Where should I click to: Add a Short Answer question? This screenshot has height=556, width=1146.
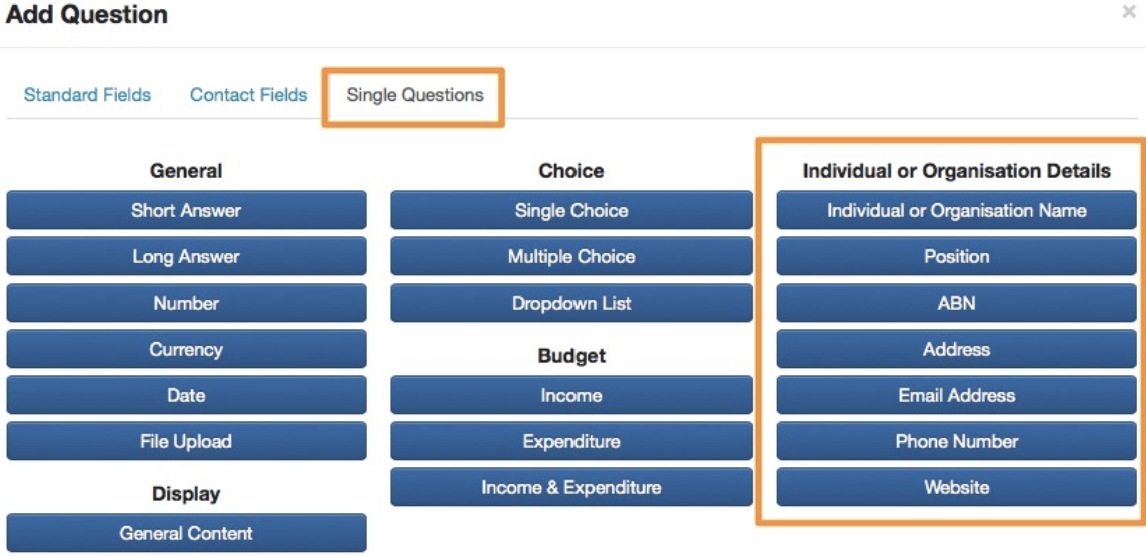click(186, 211)
